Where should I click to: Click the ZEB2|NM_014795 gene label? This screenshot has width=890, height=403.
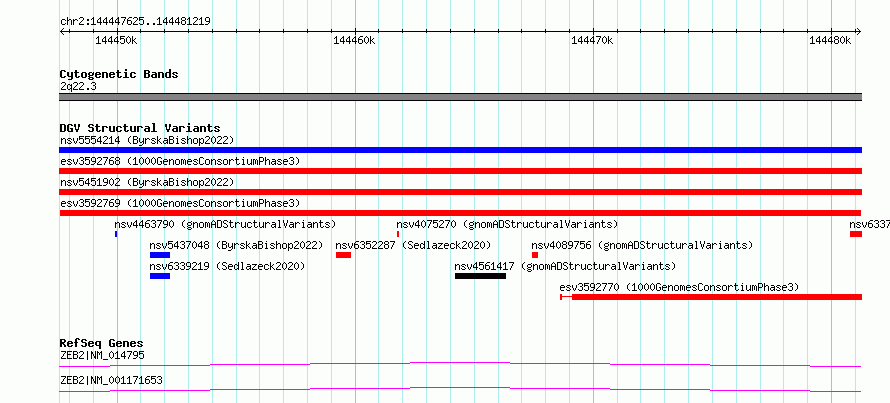click(x=102, y=355)
